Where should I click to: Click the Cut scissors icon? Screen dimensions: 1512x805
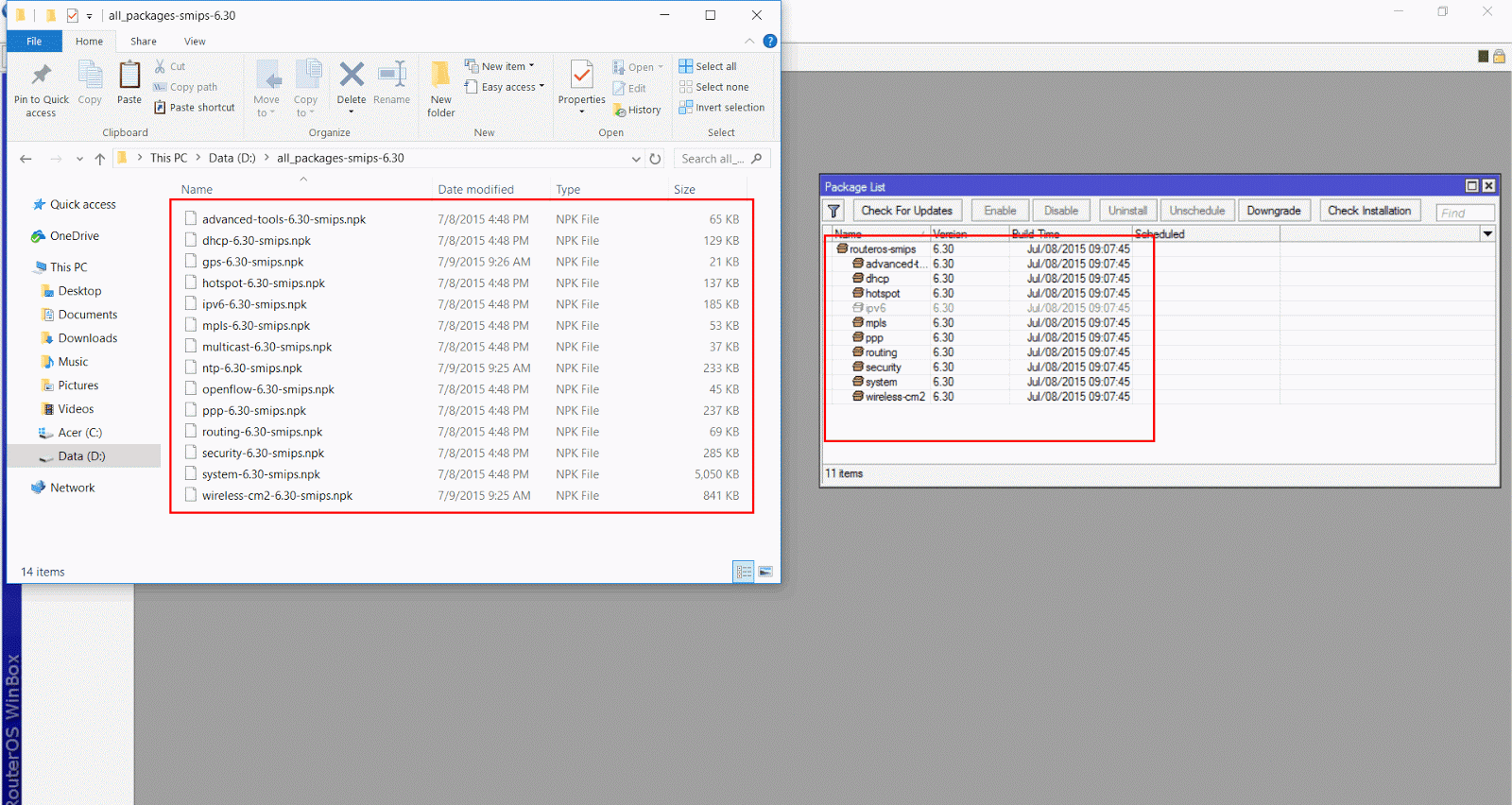click(160, 66)
